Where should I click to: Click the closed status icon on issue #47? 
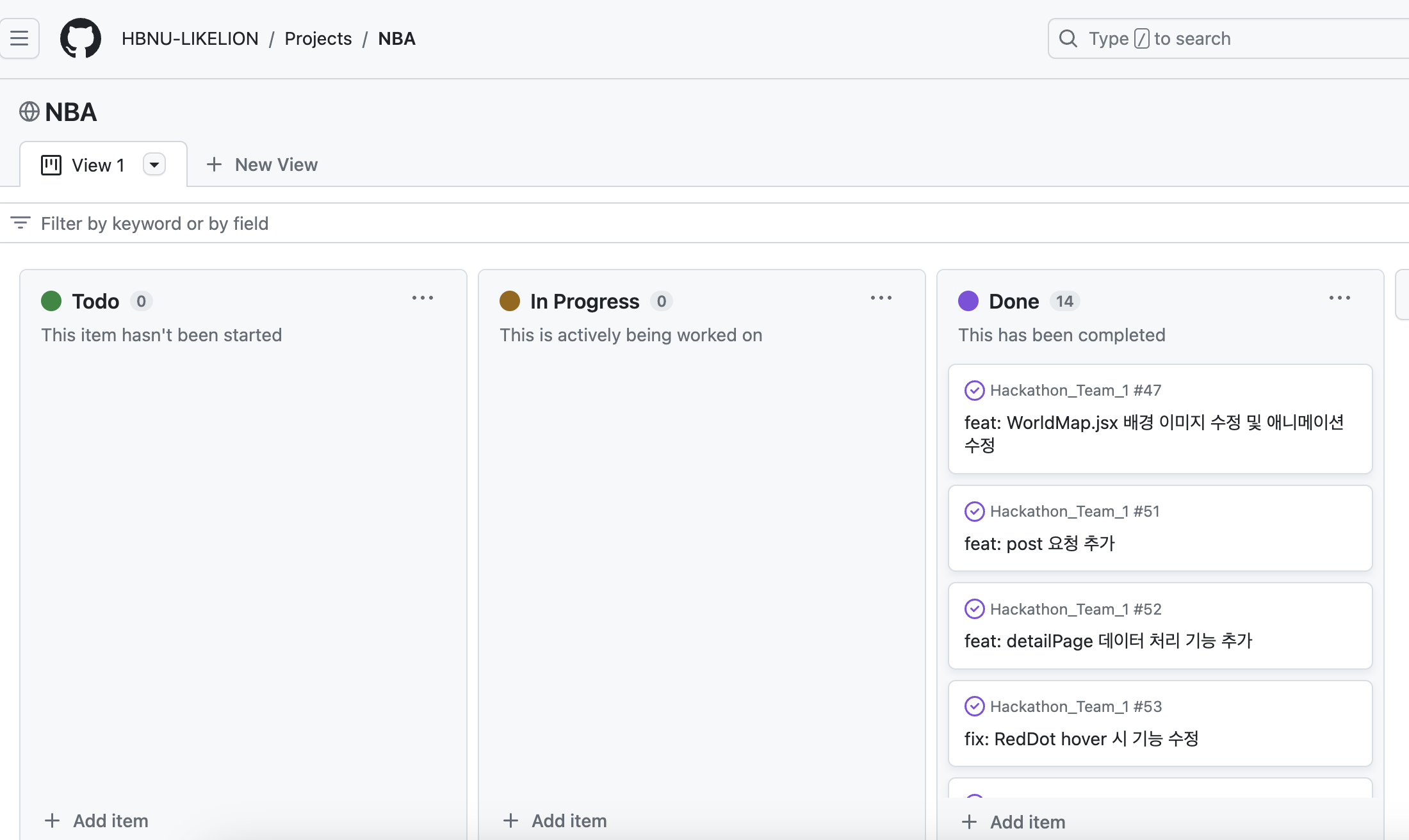[x=974, y=390]
